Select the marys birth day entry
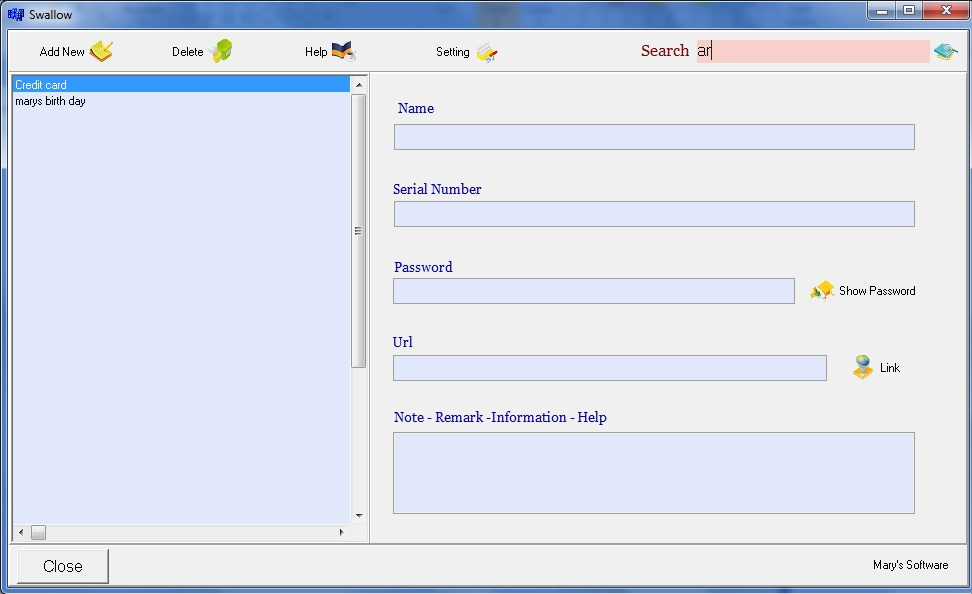This screenshot has width=972, height=594. [x=50, y=101]
